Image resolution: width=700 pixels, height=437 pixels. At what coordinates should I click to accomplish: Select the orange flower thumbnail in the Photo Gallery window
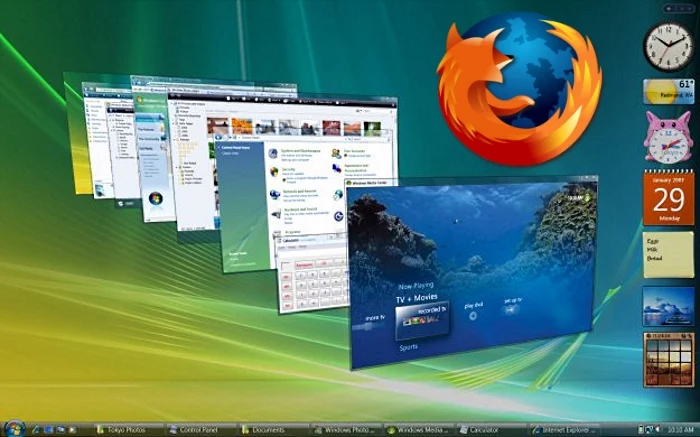(241, 126)
